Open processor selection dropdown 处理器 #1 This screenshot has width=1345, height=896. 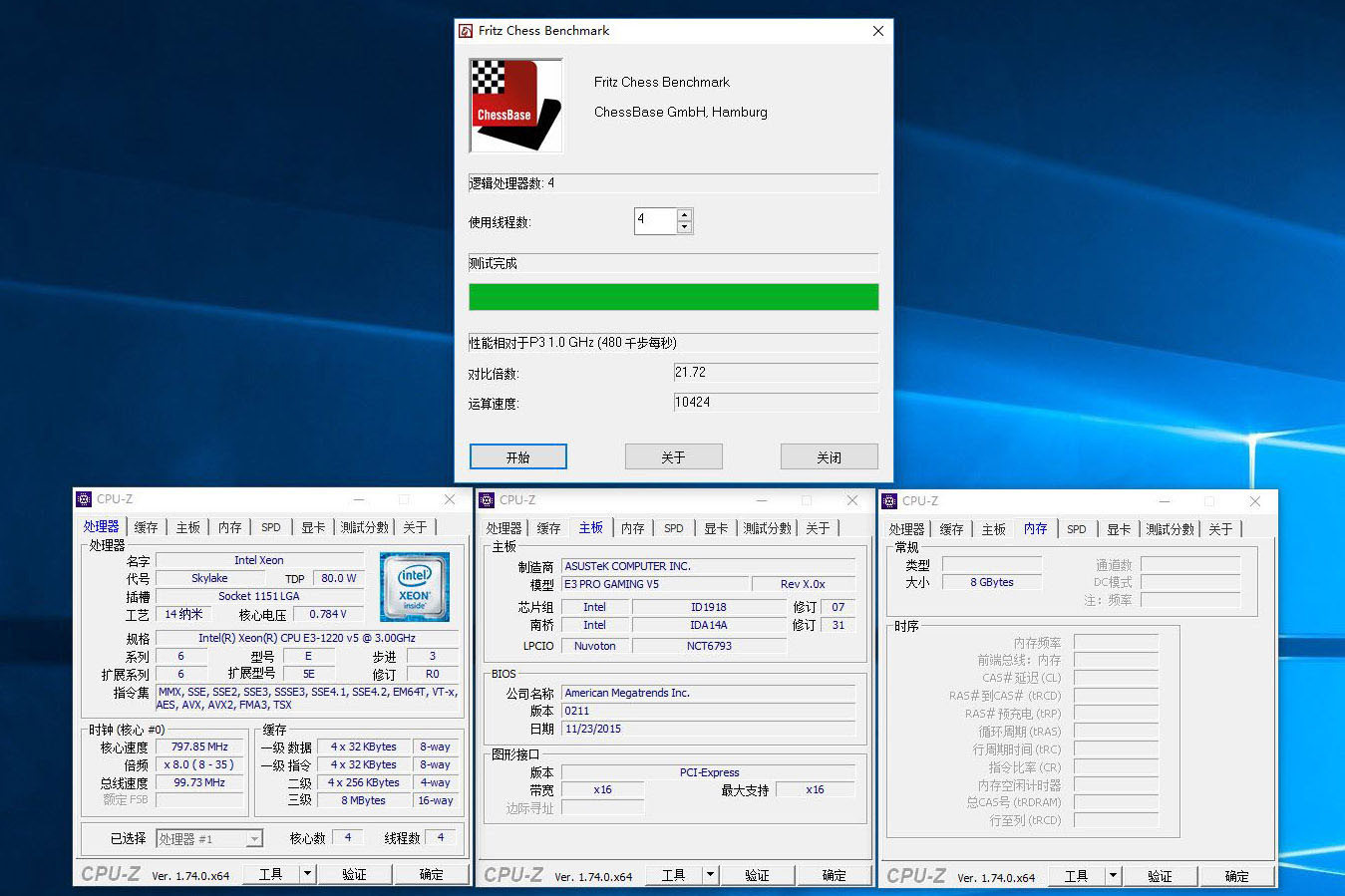coord(210,838)
